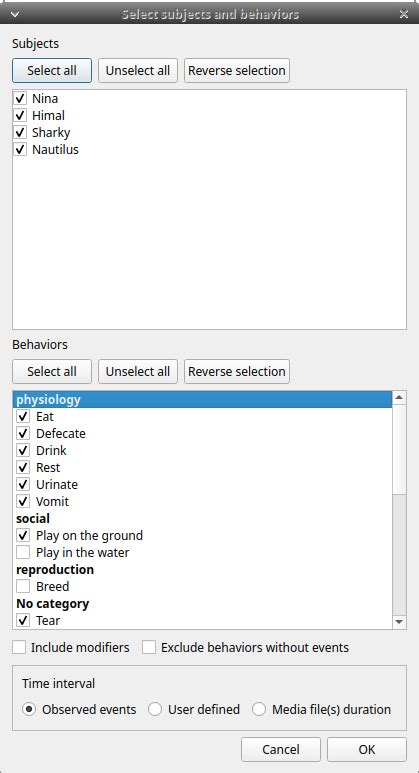
Task: Uncheck Play on the ground behavior
Action: pos(23,535)
